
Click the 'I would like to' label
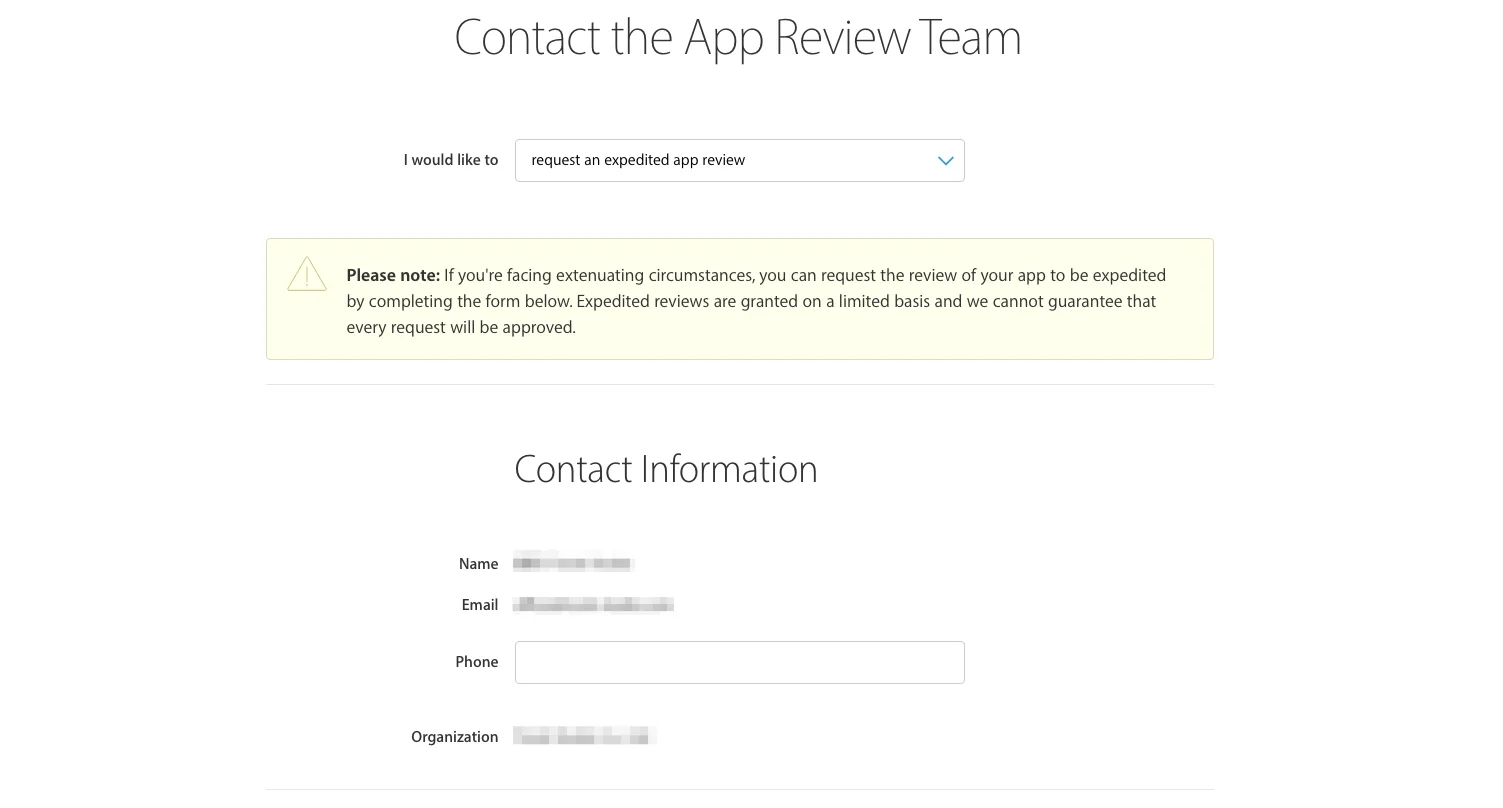(451, 160)
